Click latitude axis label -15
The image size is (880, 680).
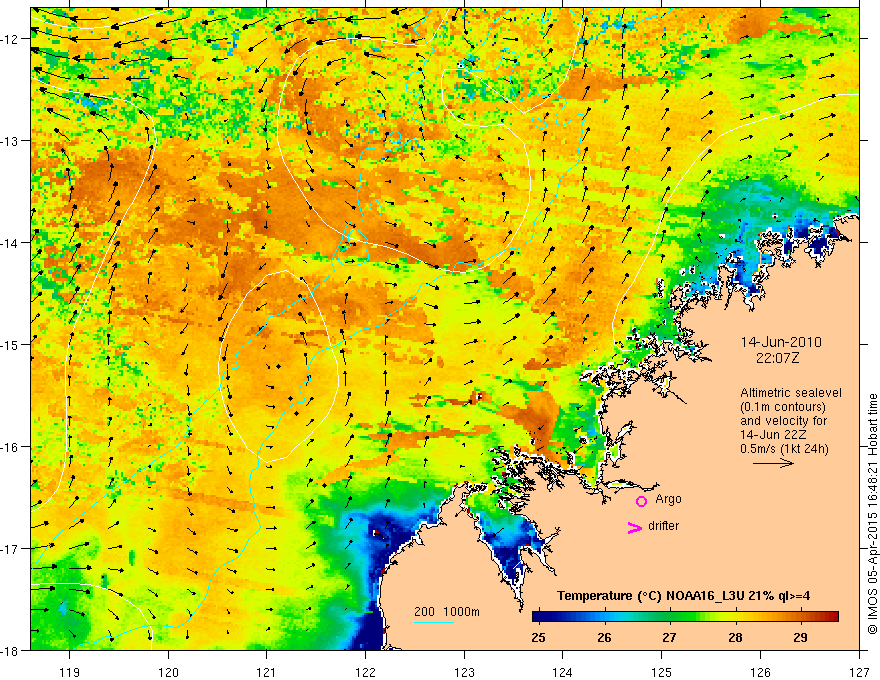(x=10, y=345)
